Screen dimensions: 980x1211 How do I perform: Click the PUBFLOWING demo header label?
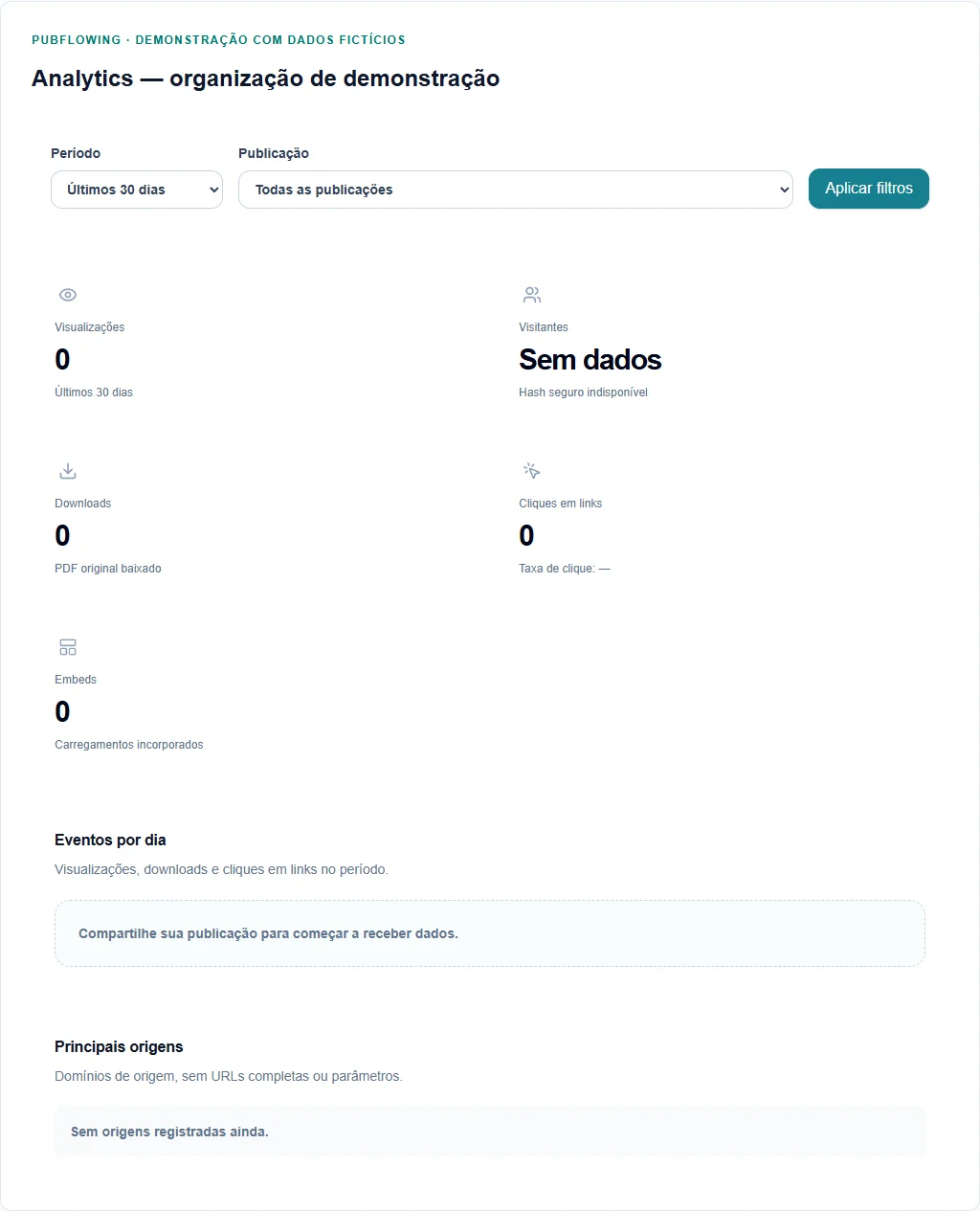tap(219, 40)
